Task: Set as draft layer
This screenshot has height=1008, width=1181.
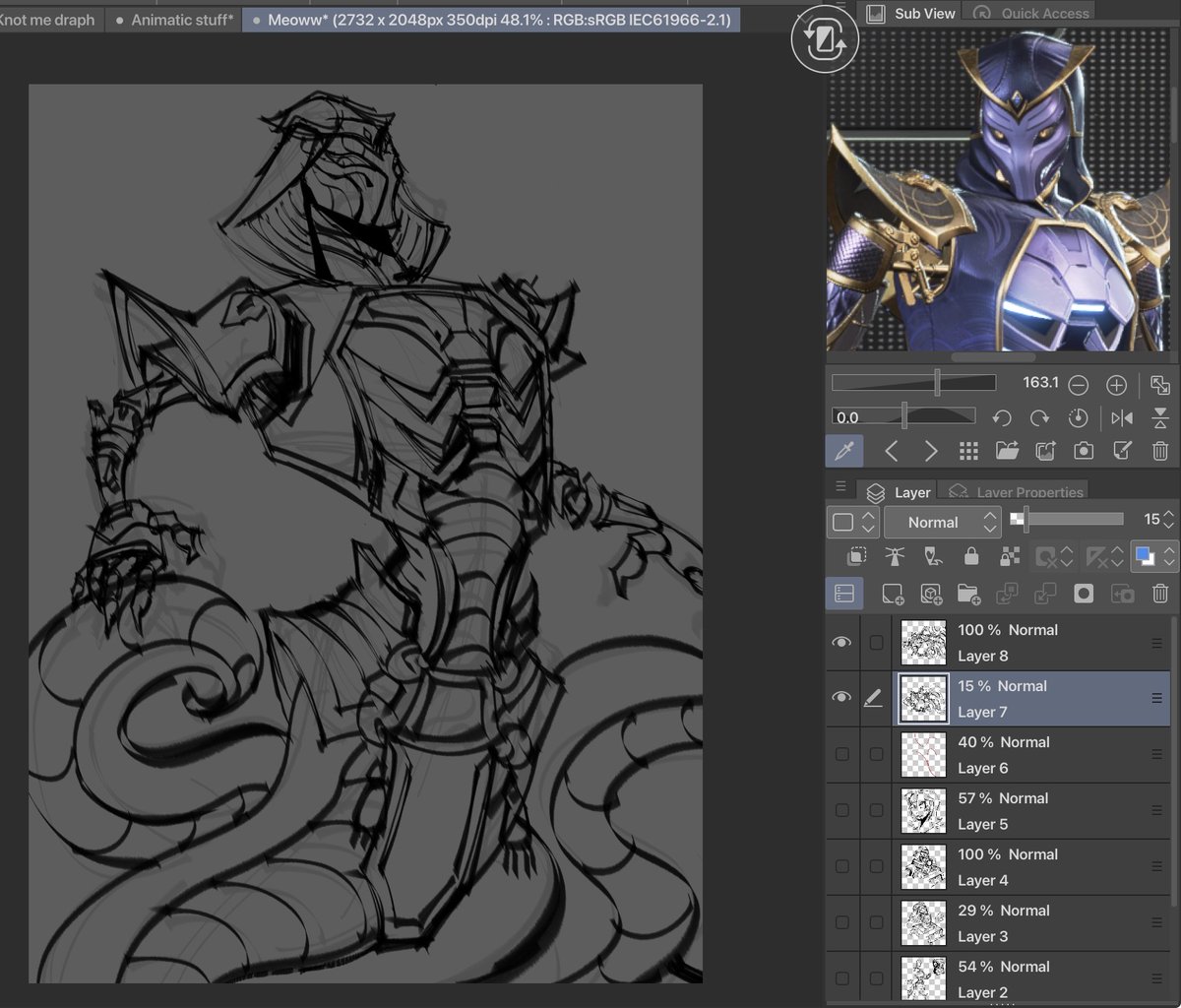Action: [932, 557]
